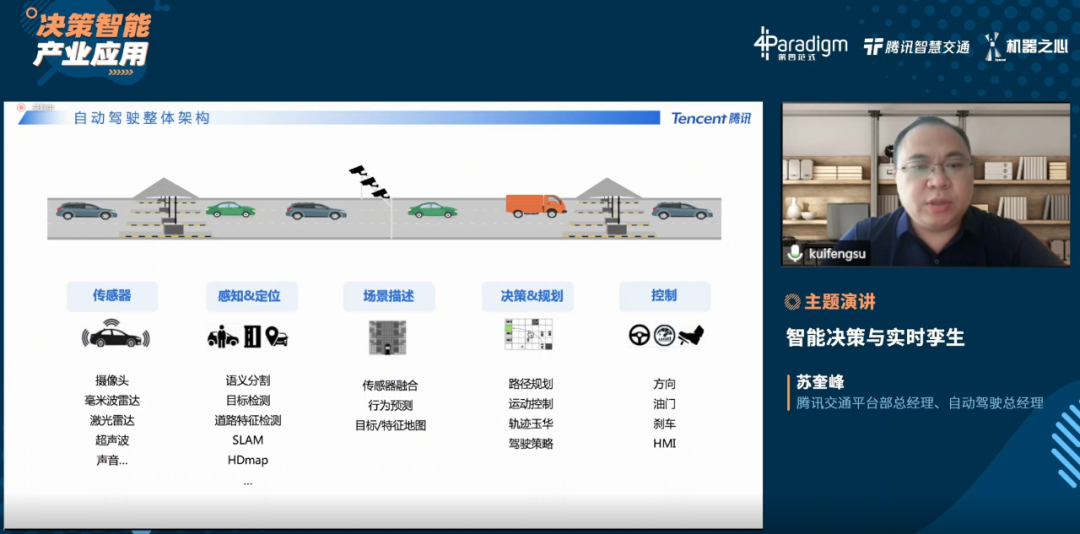Click the talk title 智能决策与实时孪生
Screen dimensions: 1080x534
point(875,337)
